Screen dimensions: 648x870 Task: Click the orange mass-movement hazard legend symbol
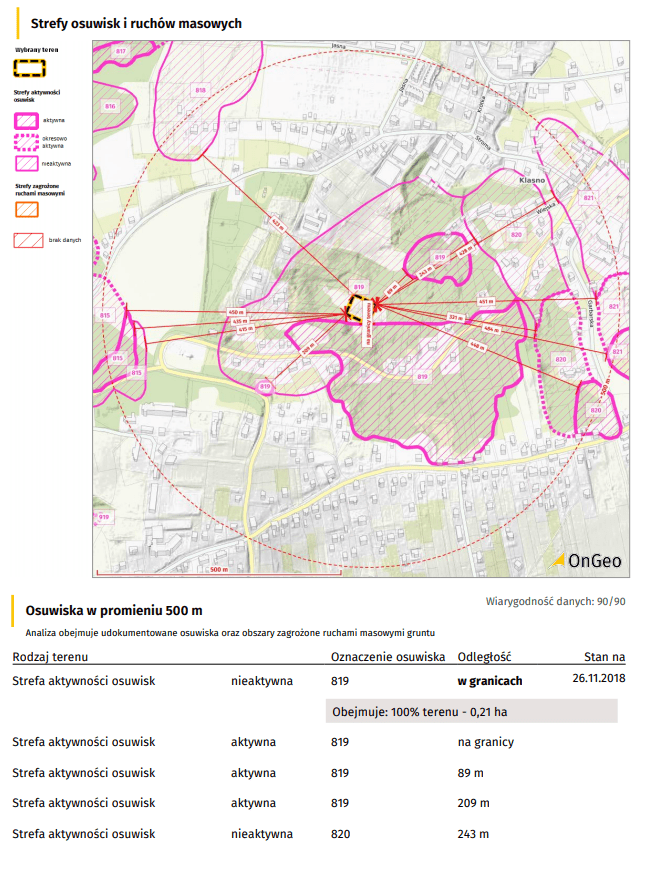[28, 209]
